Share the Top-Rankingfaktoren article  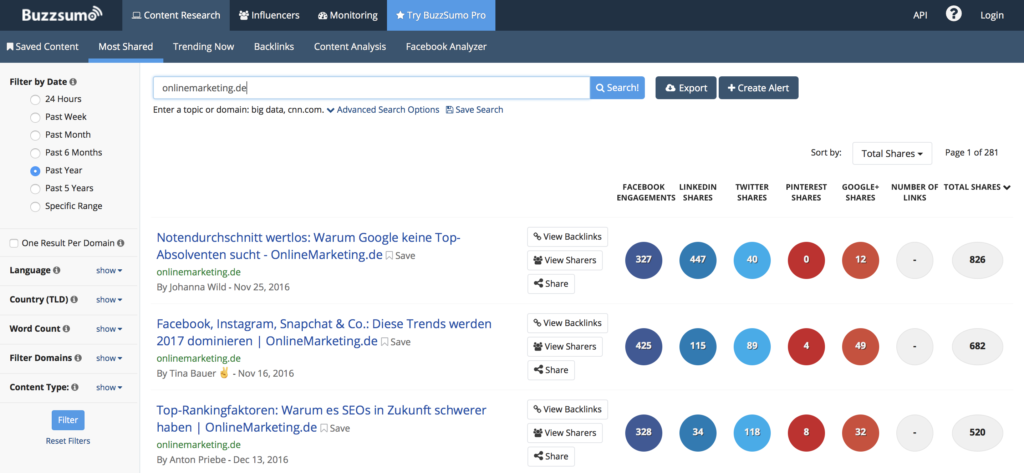(x=551, y=456)
